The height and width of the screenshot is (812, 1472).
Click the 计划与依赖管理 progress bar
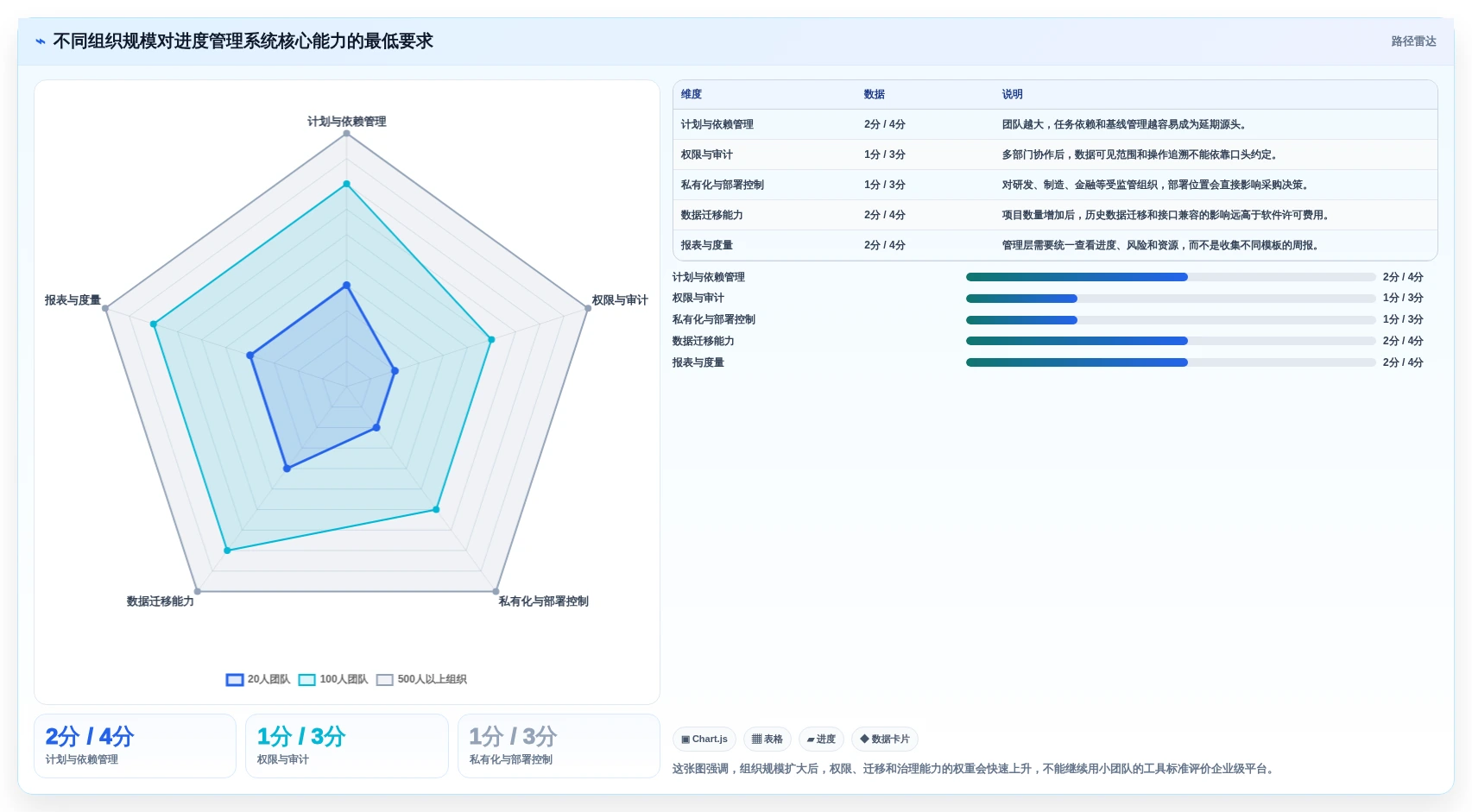[1171, 277]
